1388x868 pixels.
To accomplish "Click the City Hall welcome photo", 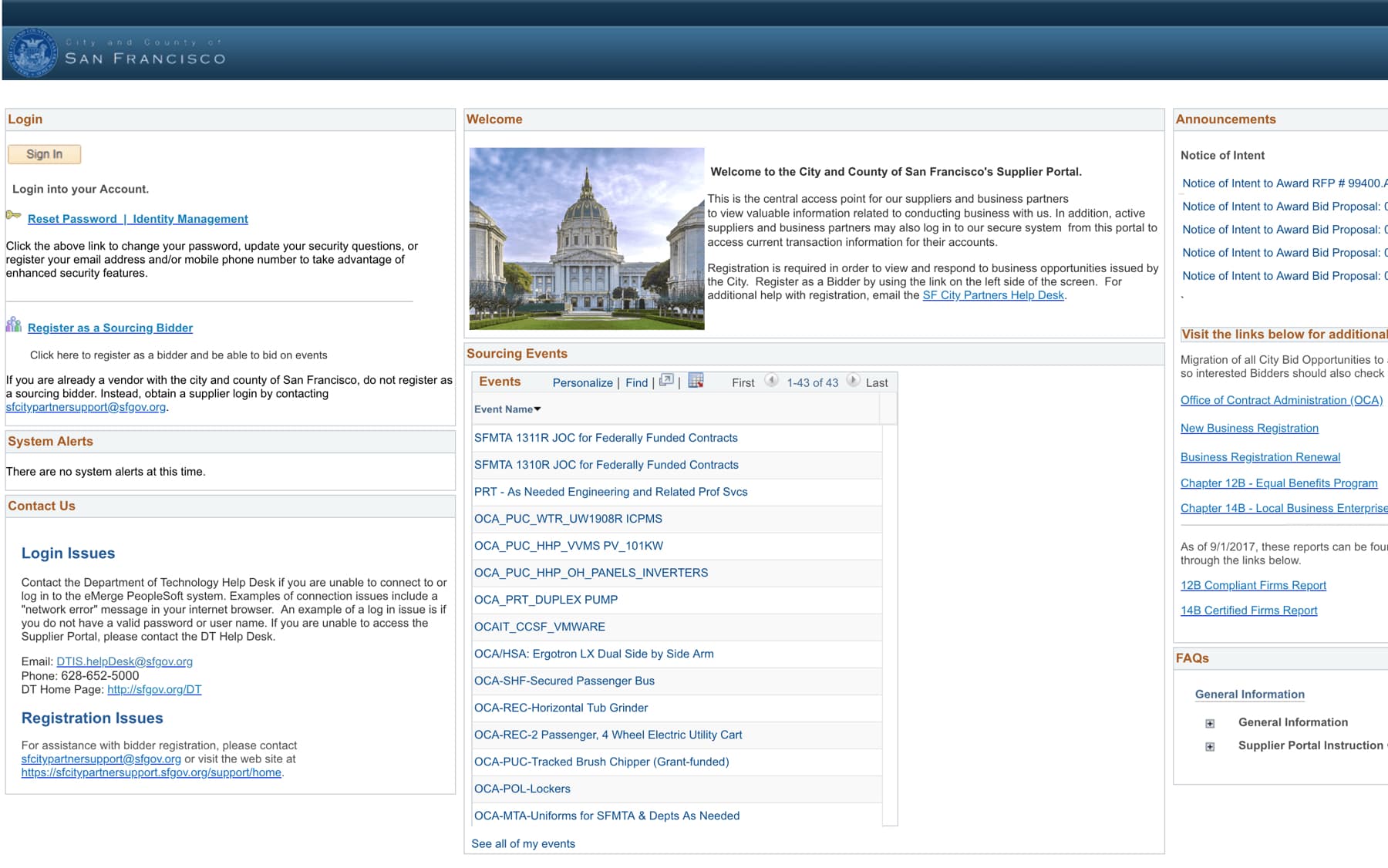I will (x=587, y=239).
